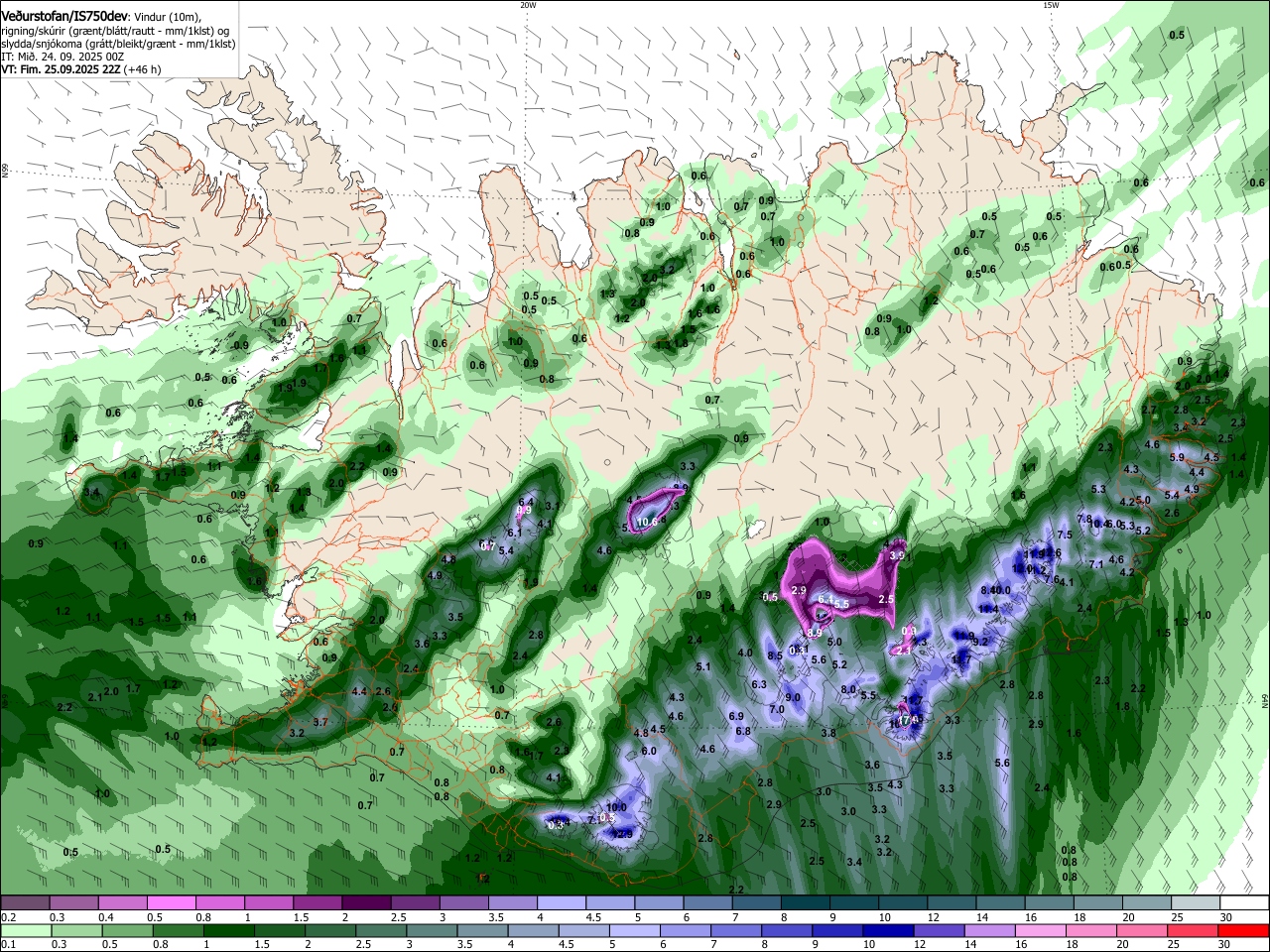Click the 9.0 precipitation value on the map
The image size is (1270, 952).
793,697
